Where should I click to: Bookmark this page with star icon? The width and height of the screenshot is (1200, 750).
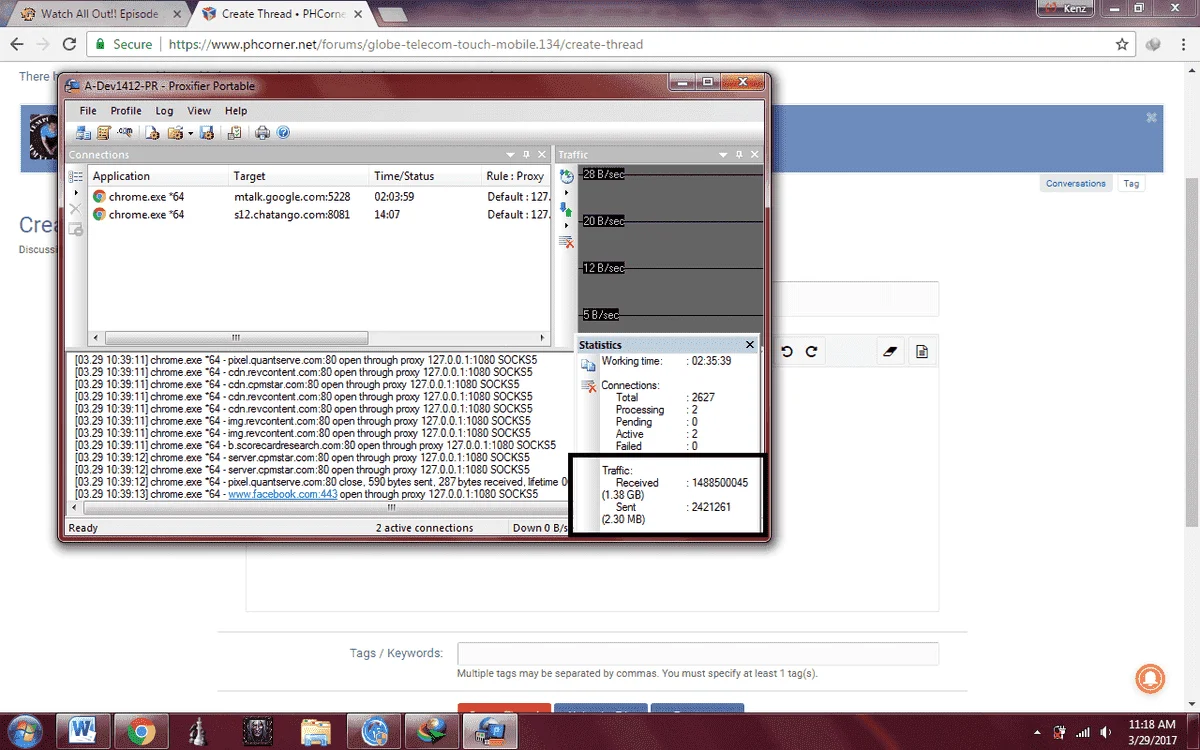[x=1122, y=45]
